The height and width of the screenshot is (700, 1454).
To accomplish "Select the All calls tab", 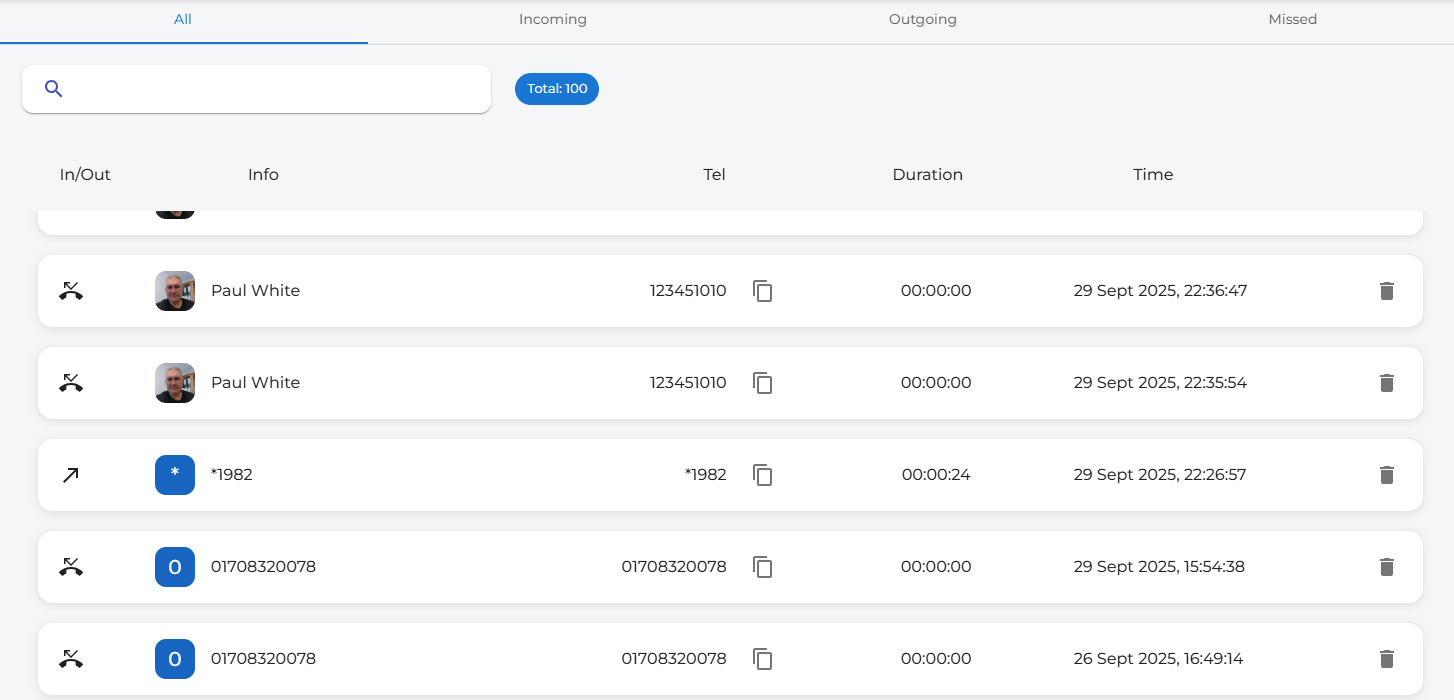I will tap(182, 20).
